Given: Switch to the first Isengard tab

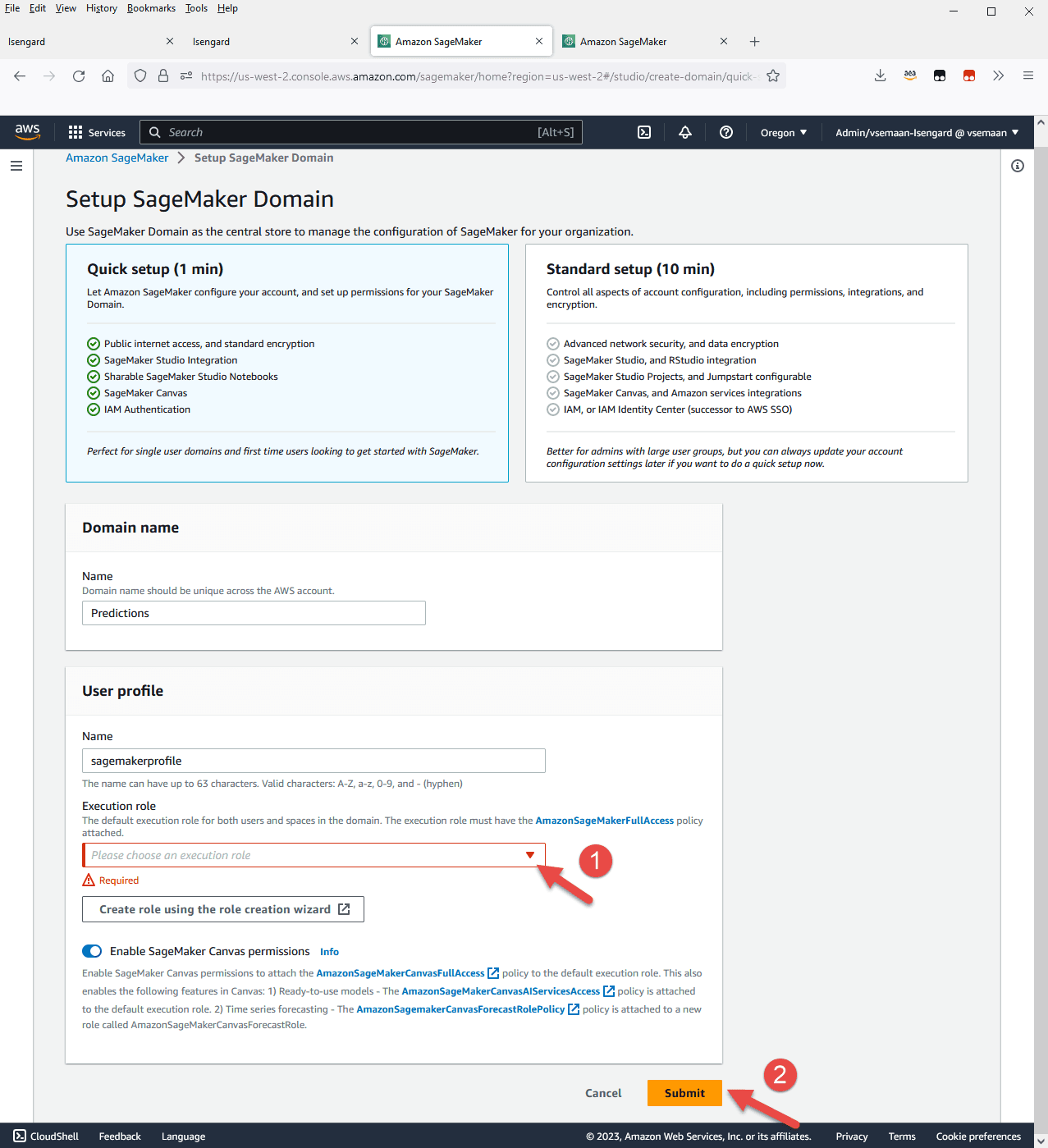Looking at the screenshot, I should 90,41.
